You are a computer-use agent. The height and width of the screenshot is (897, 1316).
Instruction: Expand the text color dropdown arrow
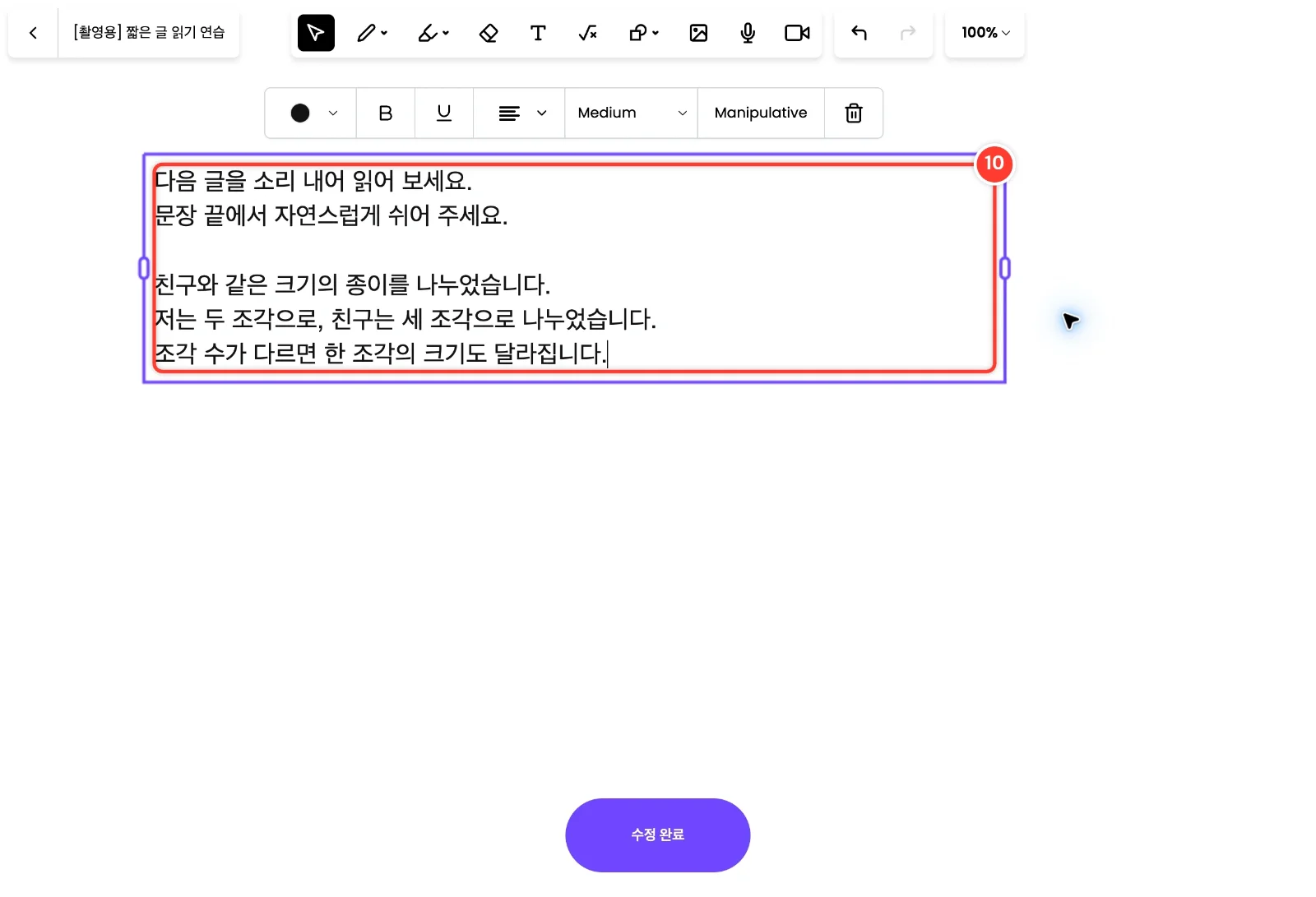[x=333, y=113]
